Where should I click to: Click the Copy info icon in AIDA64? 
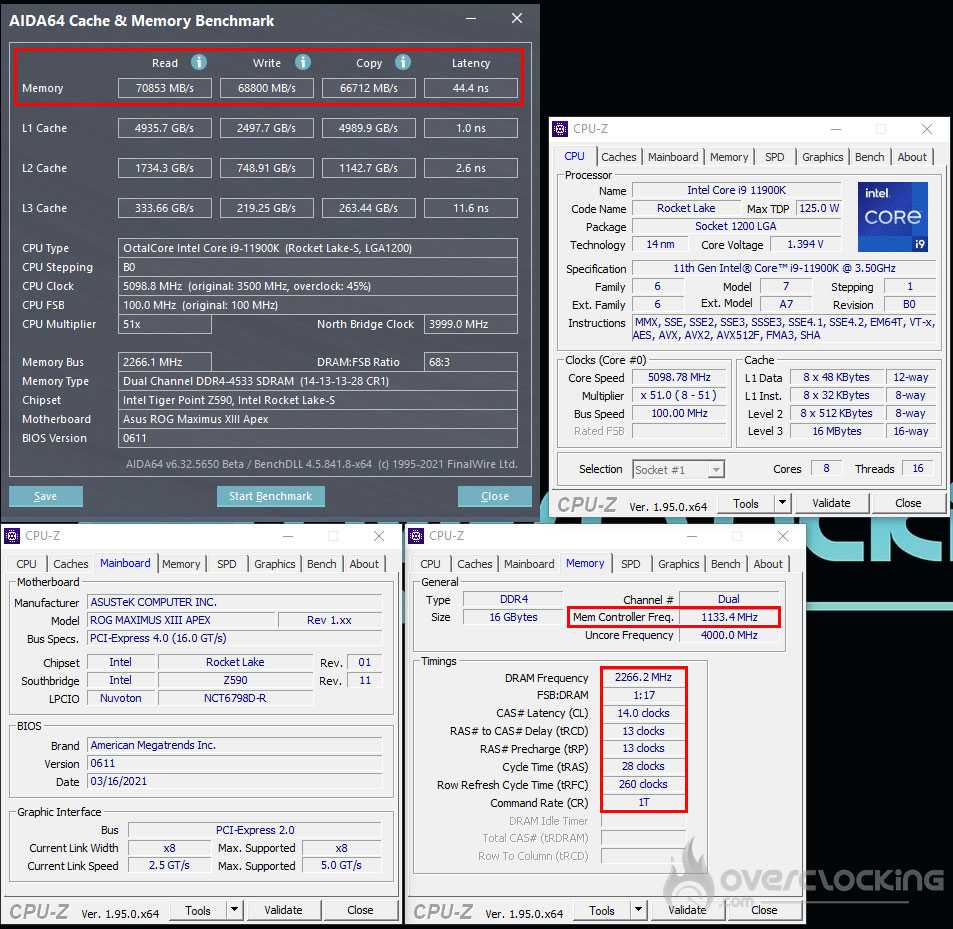tap(403, 62)
